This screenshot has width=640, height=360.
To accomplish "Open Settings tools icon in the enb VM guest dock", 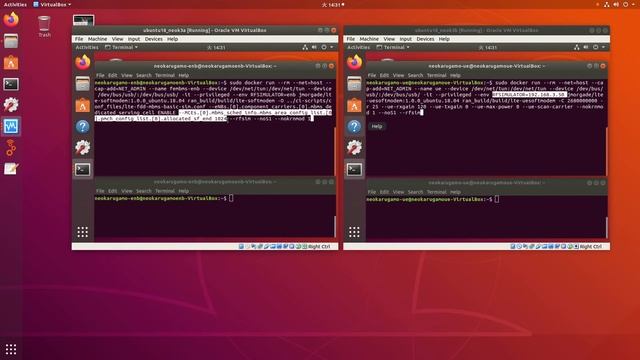I will tap(82, 148).
